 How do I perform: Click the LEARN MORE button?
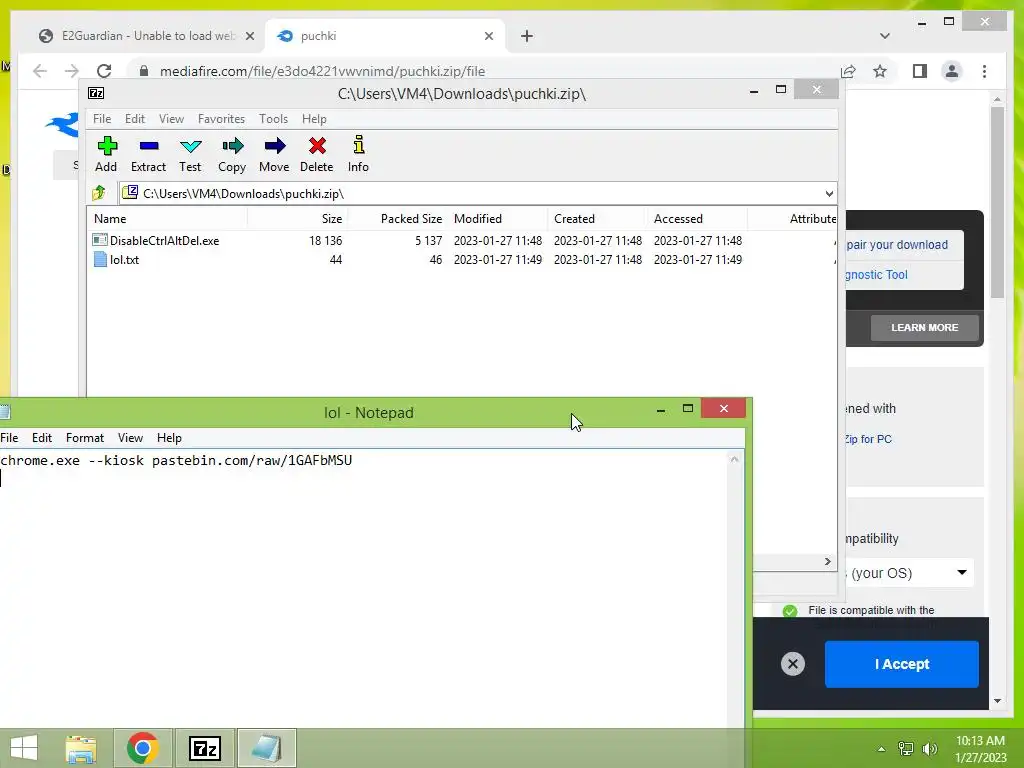coord(925,327)
